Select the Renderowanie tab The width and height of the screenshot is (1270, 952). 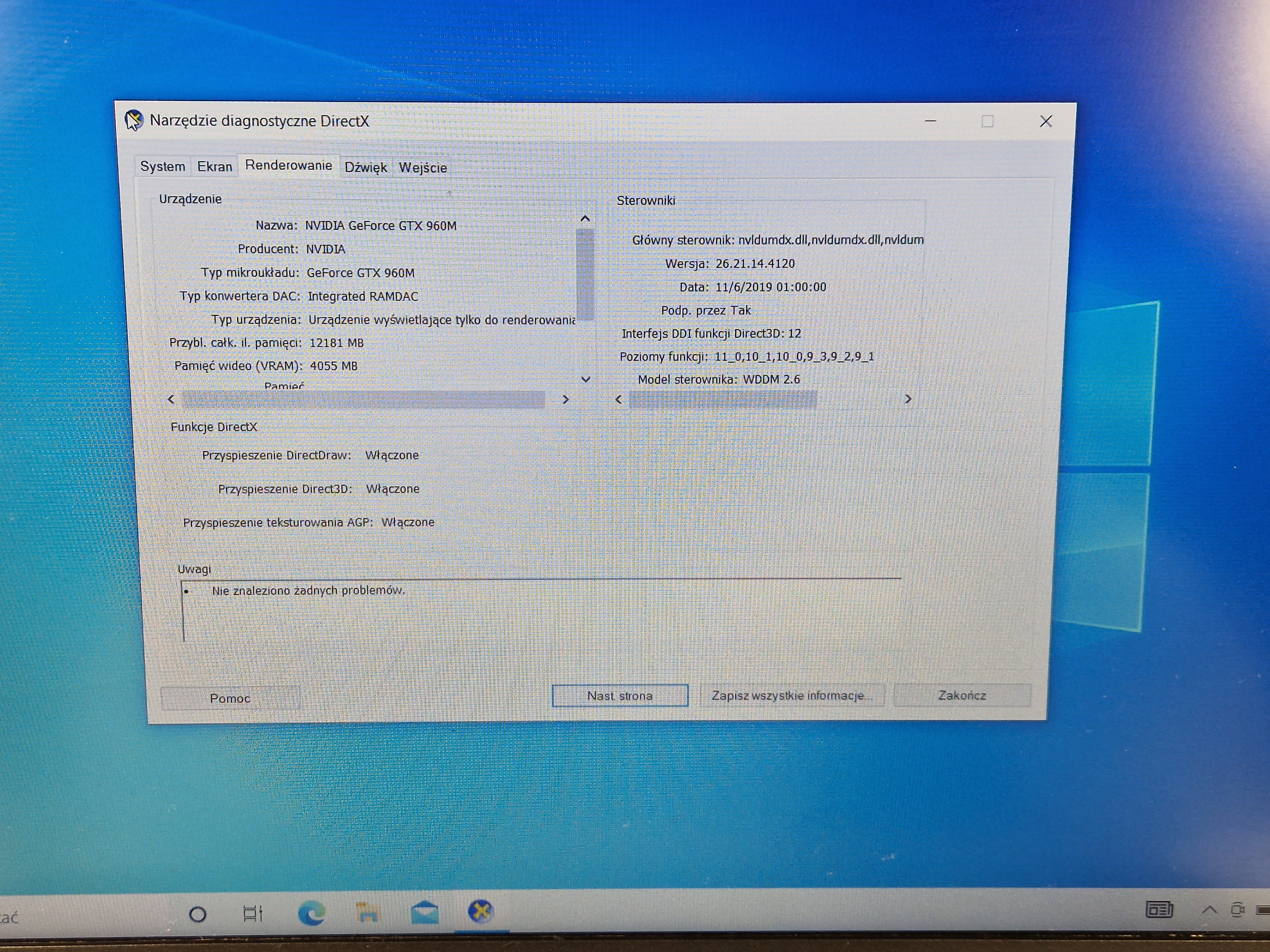click(288, 165)
